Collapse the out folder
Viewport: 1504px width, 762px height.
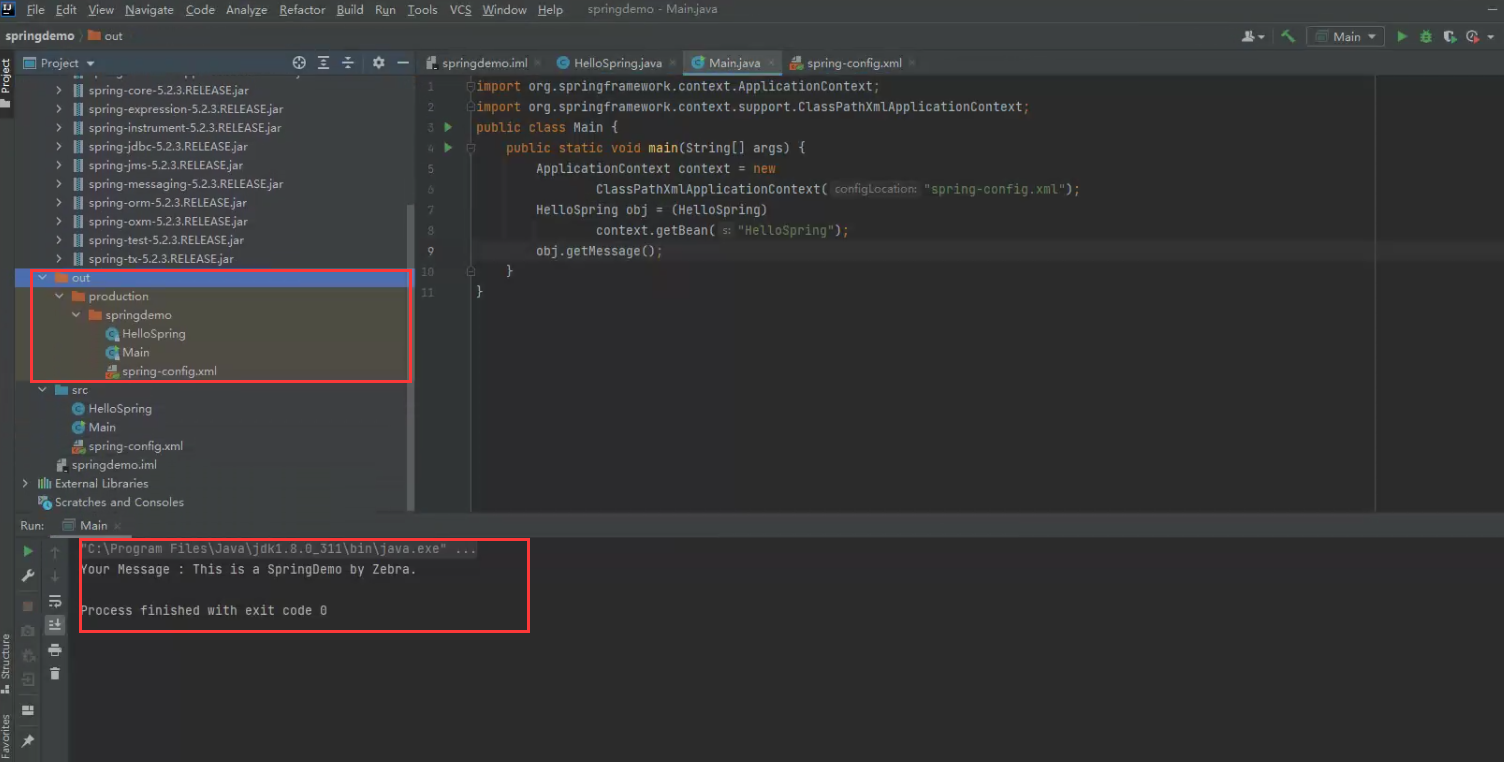(43, 278)
